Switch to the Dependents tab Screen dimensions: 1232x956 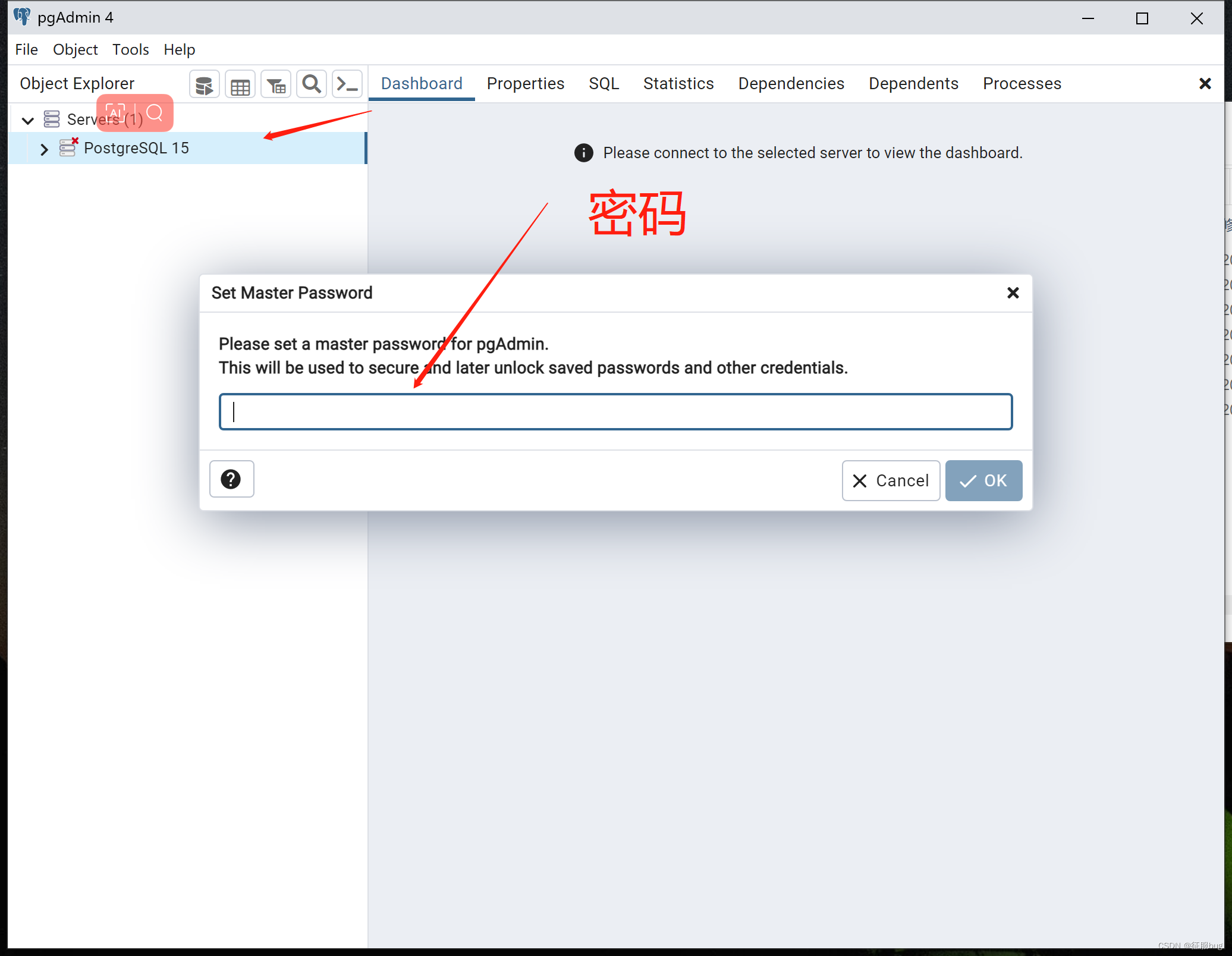tap(914, 84)
